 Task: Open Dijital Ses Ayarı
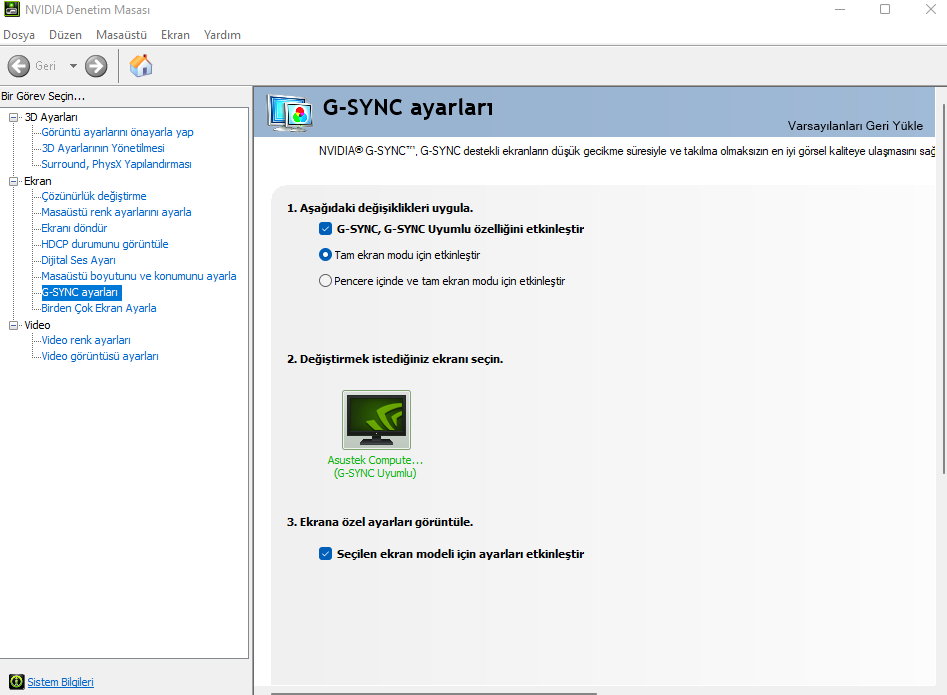78,260
